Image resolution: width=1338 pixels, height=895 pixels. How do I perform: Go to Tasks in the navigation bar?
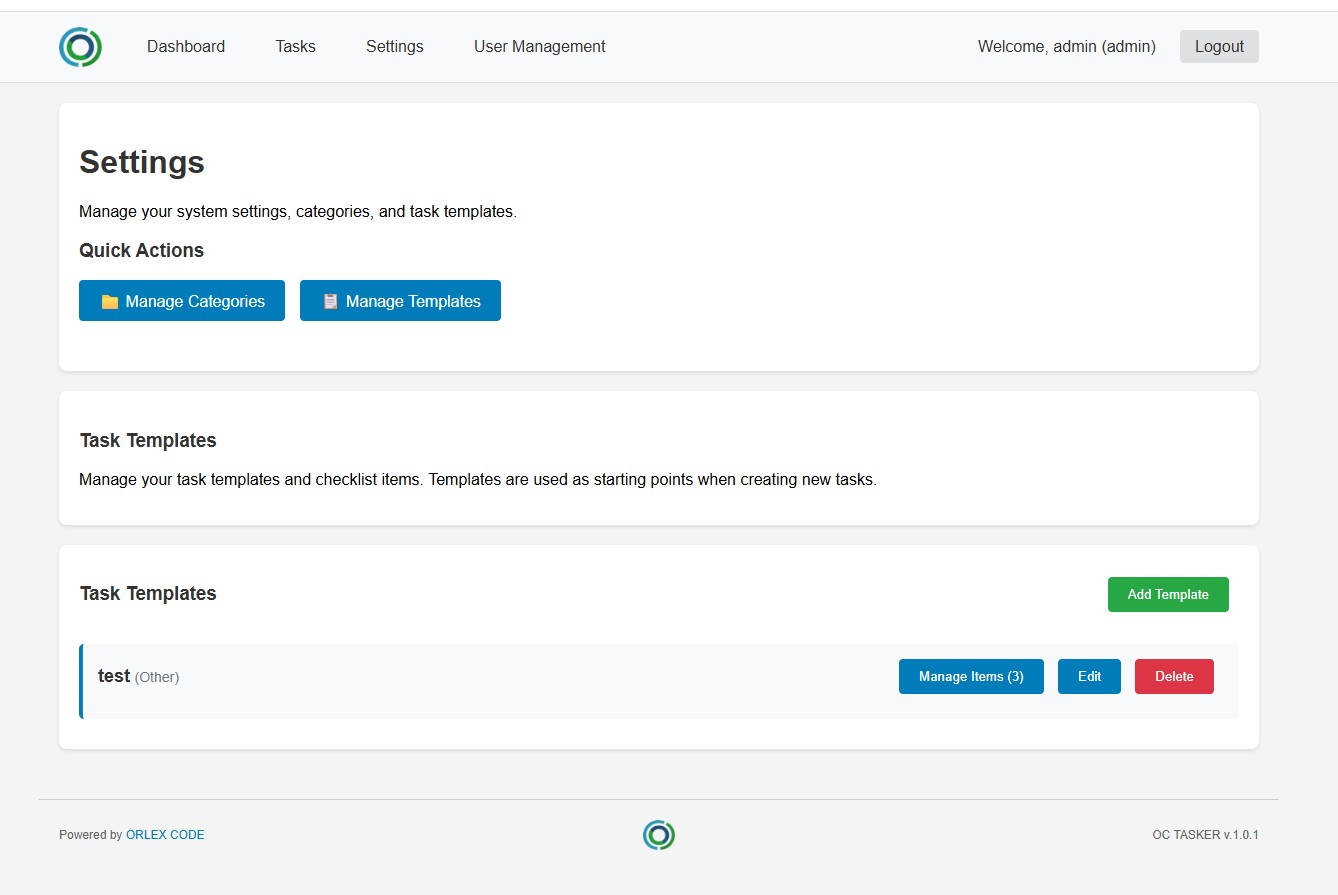pyautogui.click(x=295, y=47)
